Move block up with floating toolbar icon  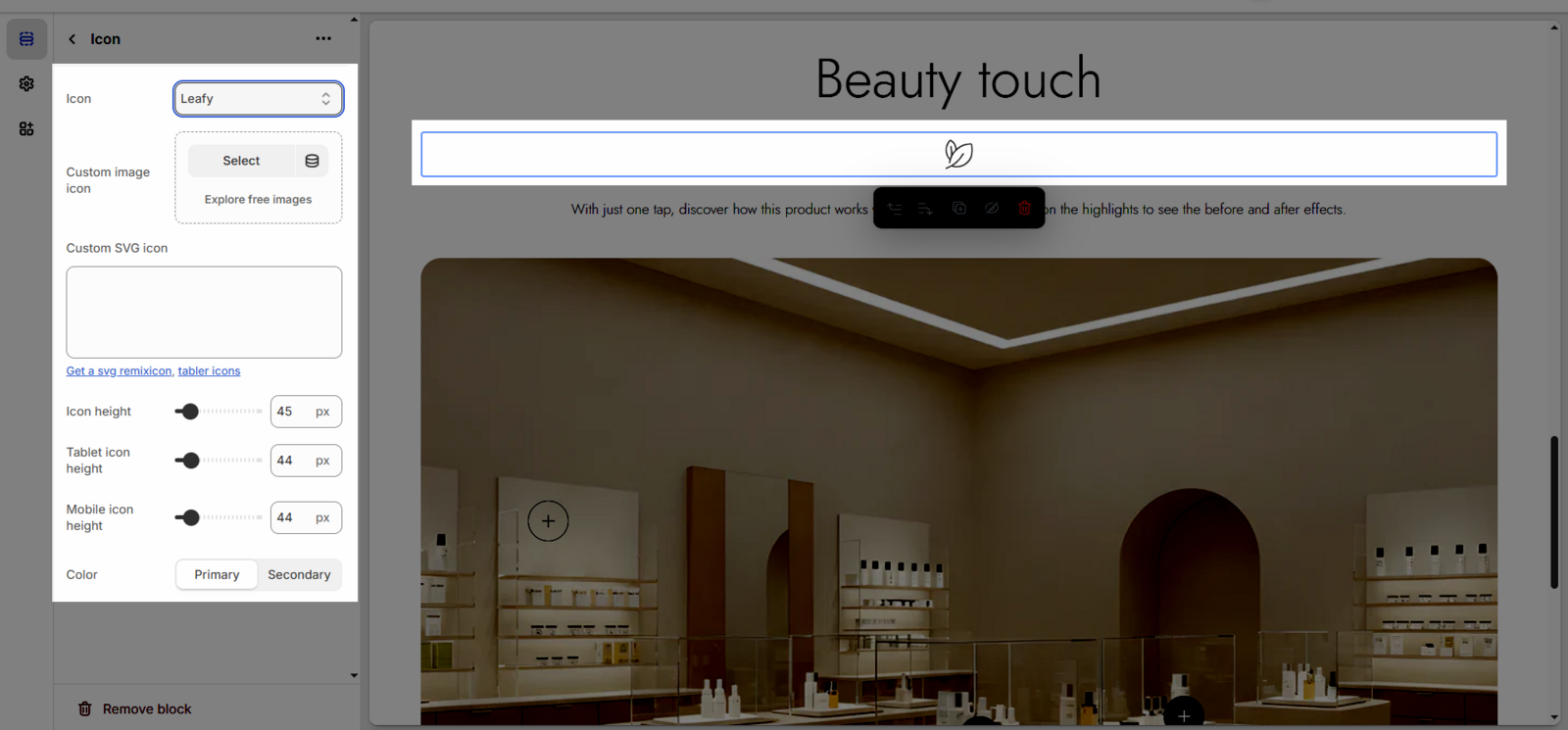pos(895,209)
